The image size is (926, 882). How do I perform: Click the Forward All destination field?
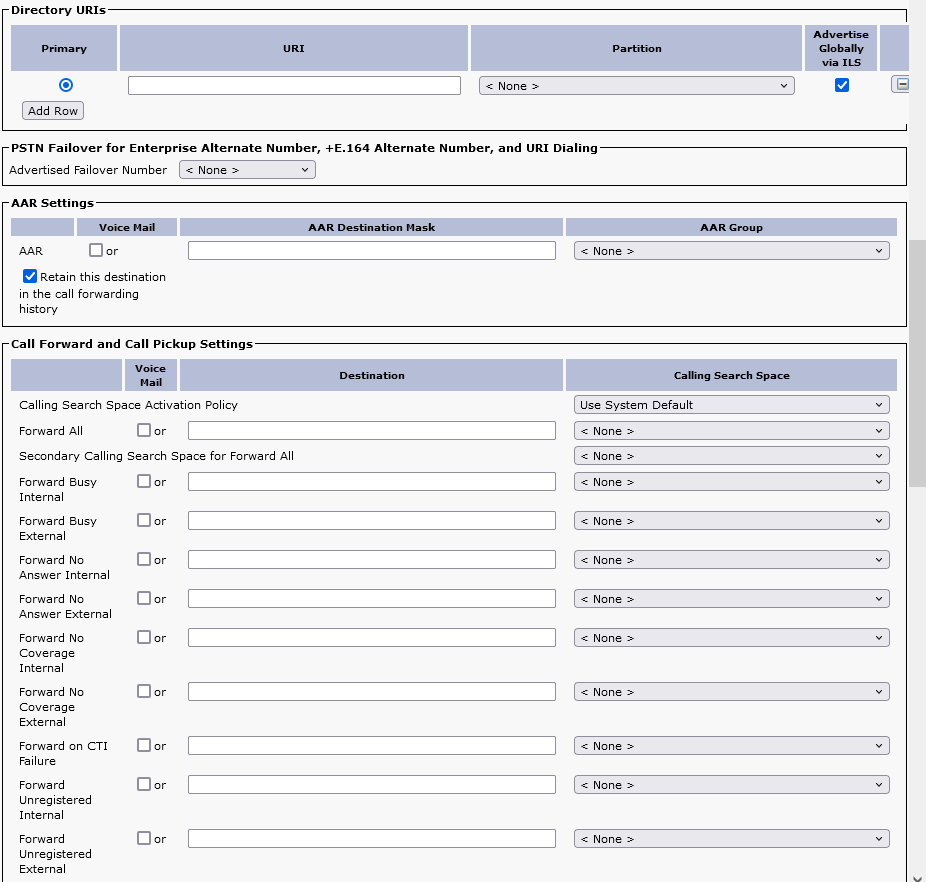click(371, 431)
